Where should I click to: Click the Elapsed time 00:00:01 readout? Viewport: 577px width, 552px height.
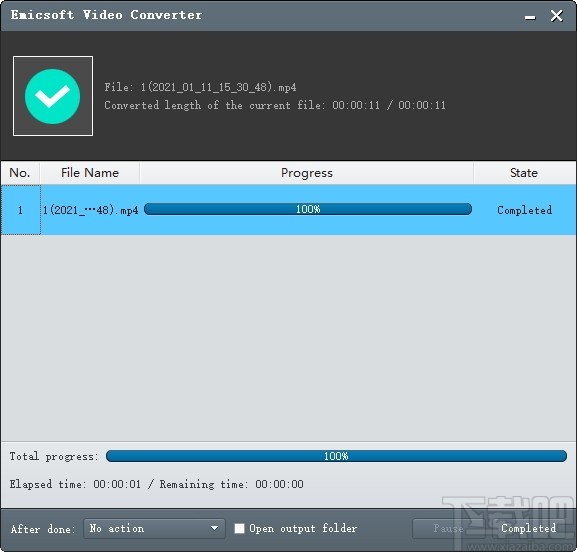[75, 484]
